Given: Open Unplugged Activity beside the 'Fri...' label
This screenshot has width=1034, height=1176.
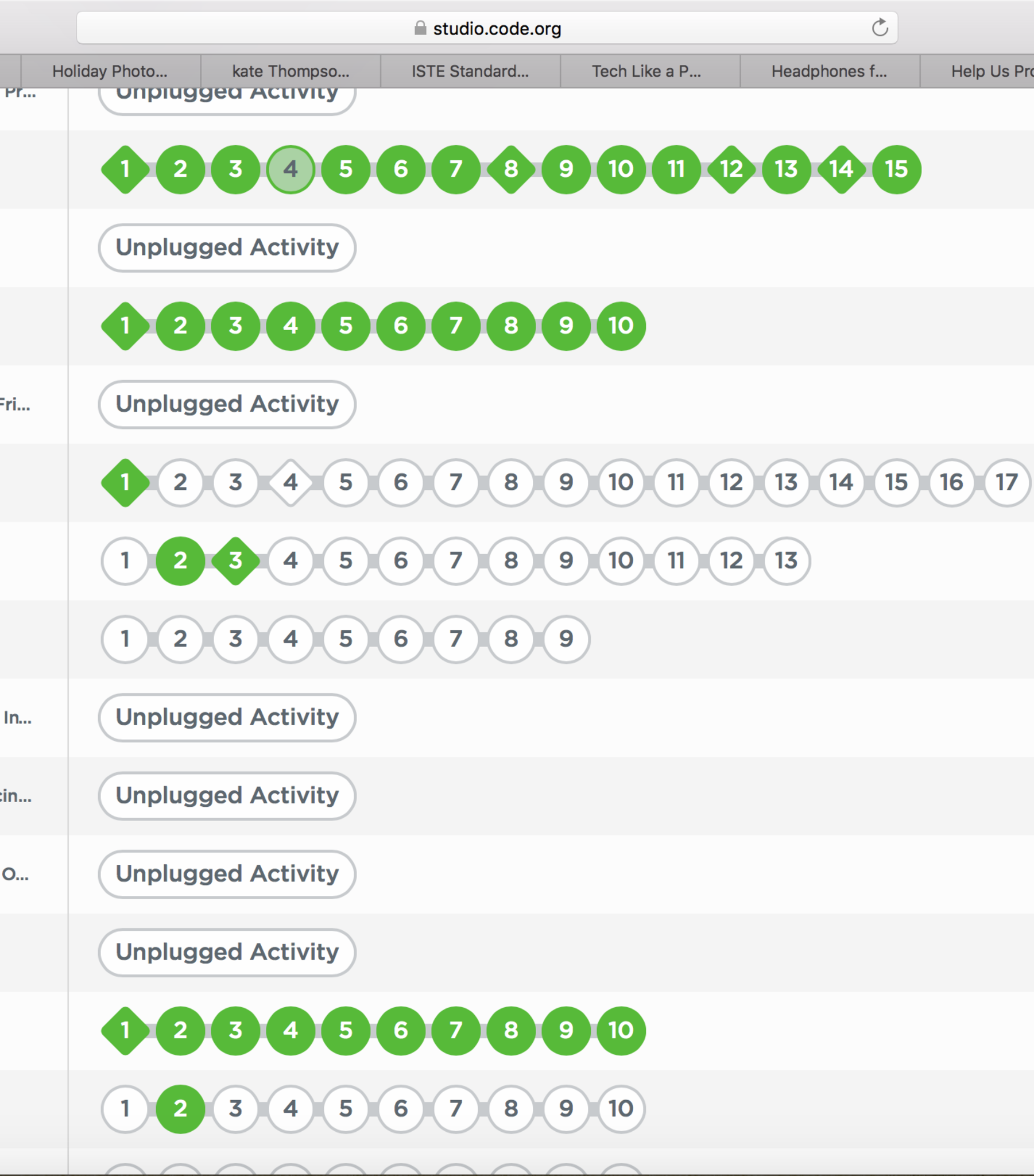Looking at the screenshot, I should pyautogui.click(x=227, y=404).
